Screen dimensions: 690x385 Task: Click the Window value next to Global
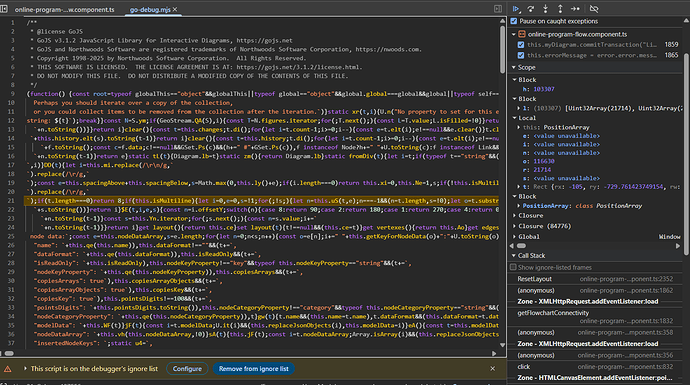pos(669,237)
